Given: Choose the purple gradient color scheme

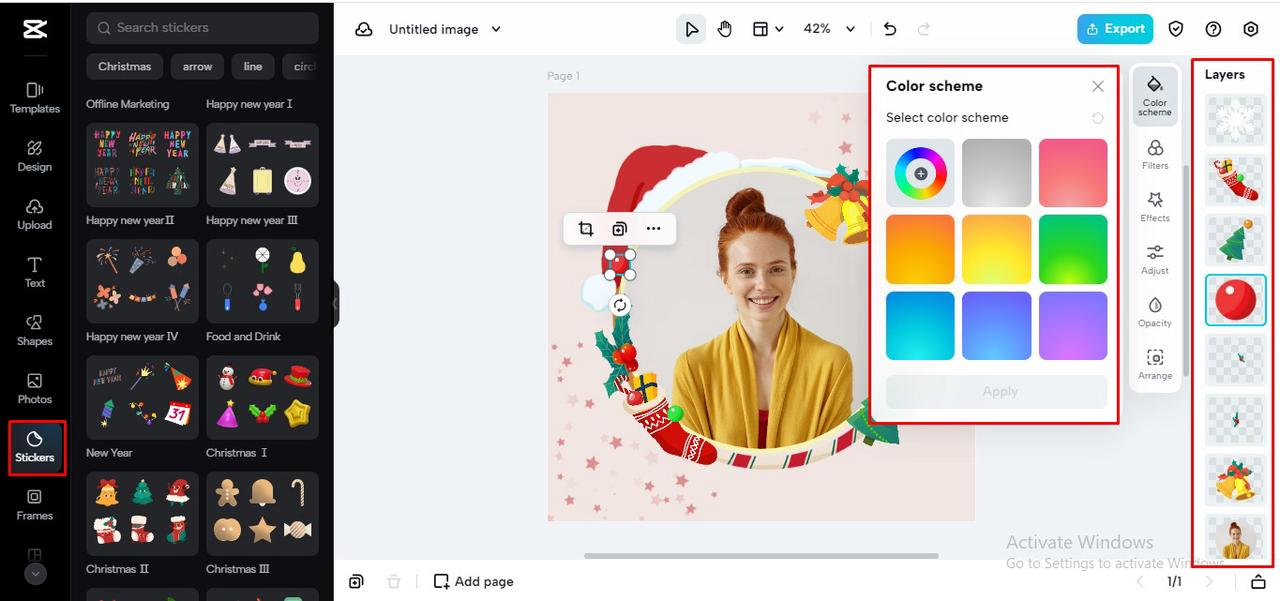Looking at the screenshot, I should pyautogui.click(x=1073, y=326).
